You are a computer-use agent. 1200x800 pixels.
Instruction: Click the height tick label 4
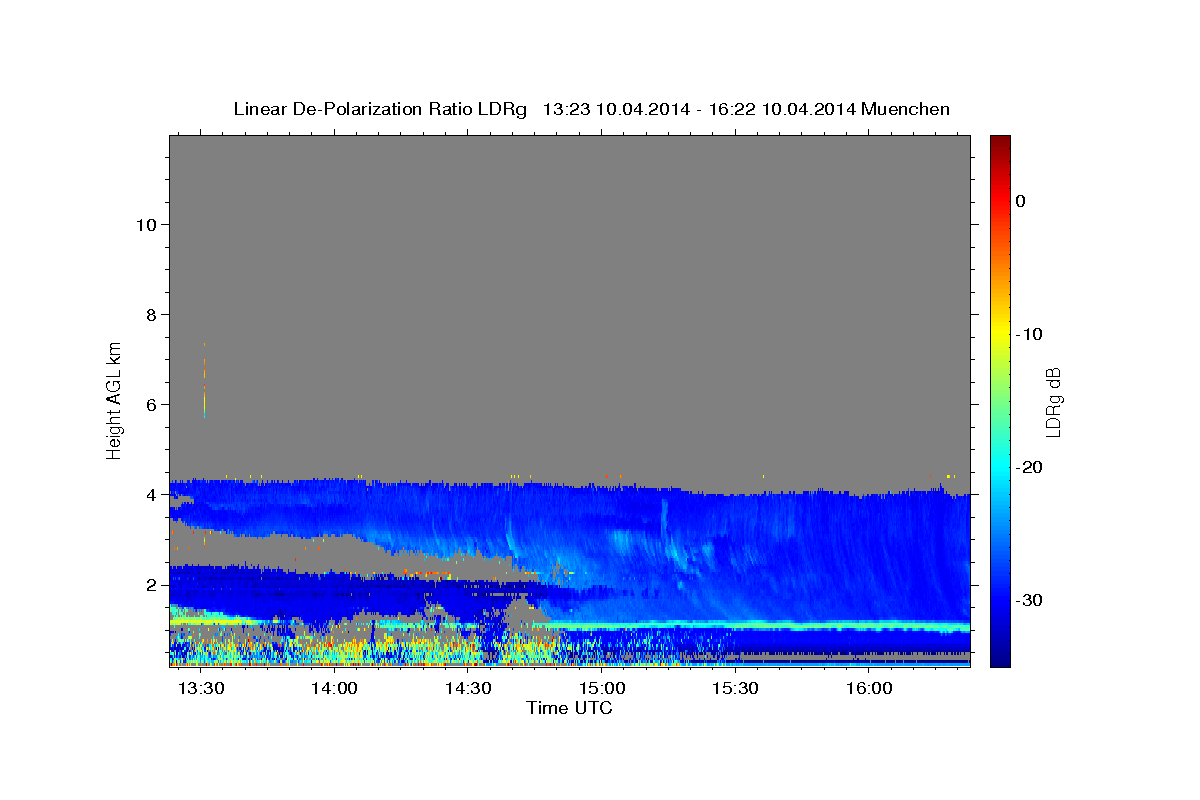click(151, 494)
